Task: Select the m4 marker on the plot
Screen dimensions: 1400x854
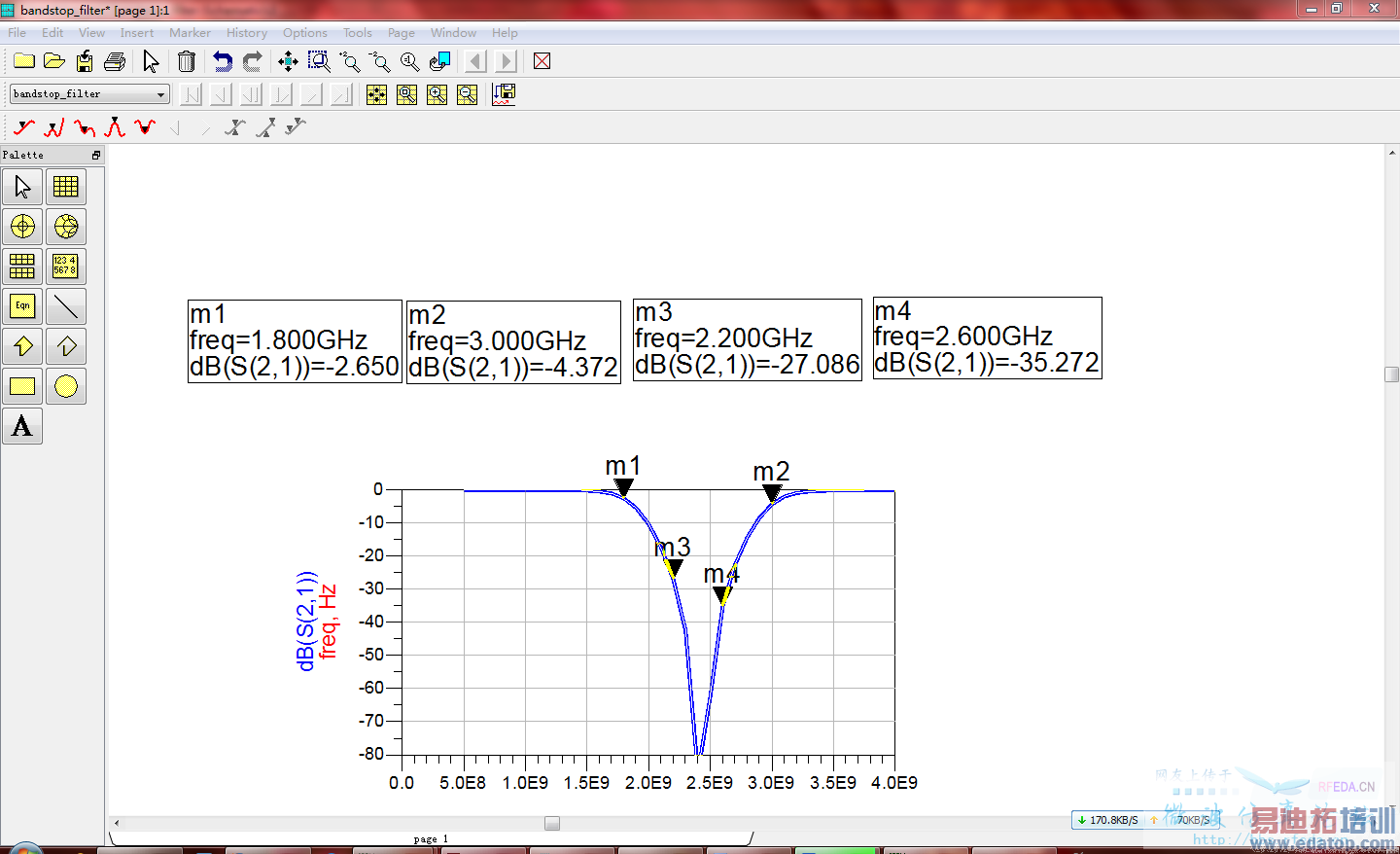Action: point(722,595)
